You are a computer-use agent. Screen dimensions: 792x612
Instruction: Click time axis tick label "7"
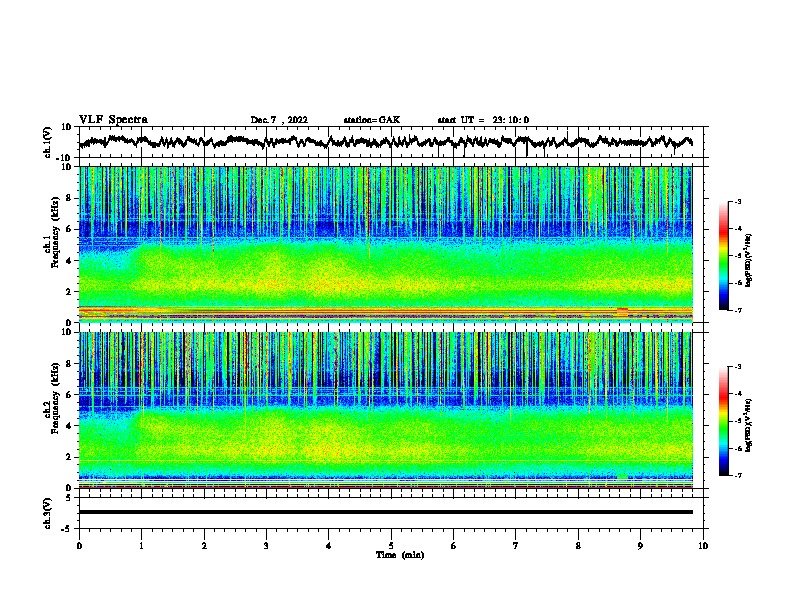516,546
